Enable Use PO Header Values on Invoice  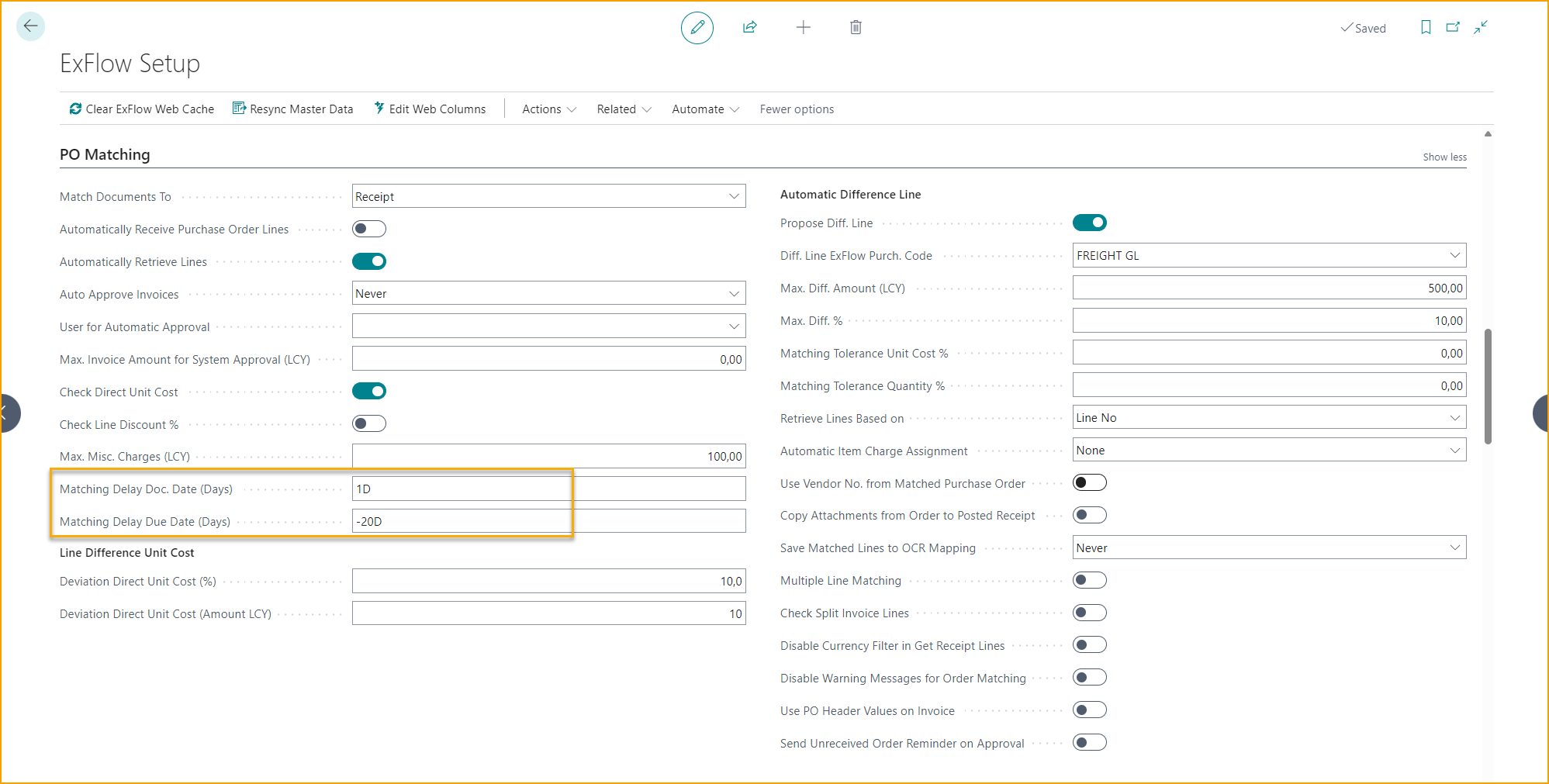click(1090, 710)
